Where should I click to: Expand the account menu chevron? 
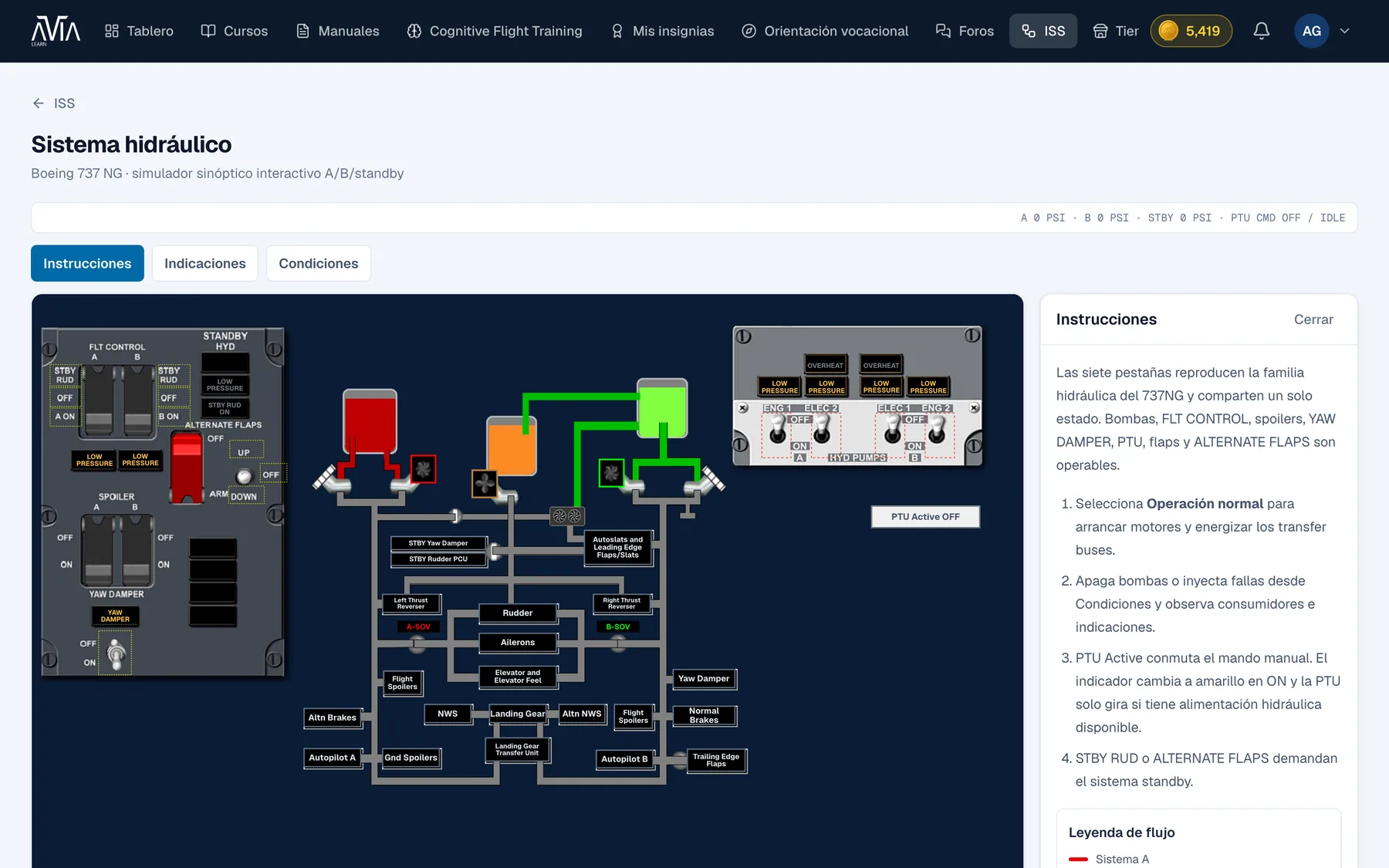point(1344,31)
